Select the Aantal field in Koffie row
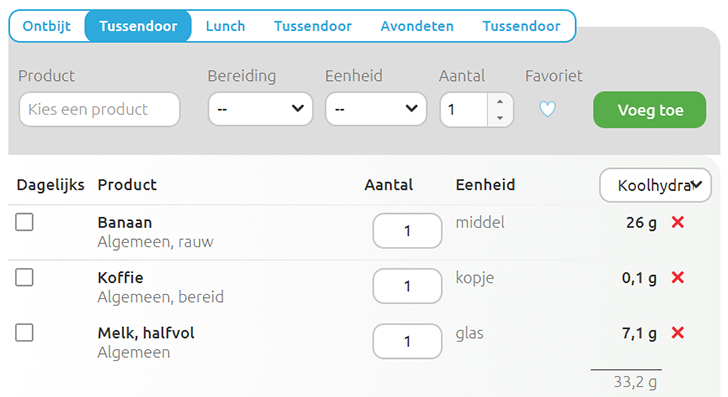The width and height of the screenshot is (728, 397). tap(407, 286)
